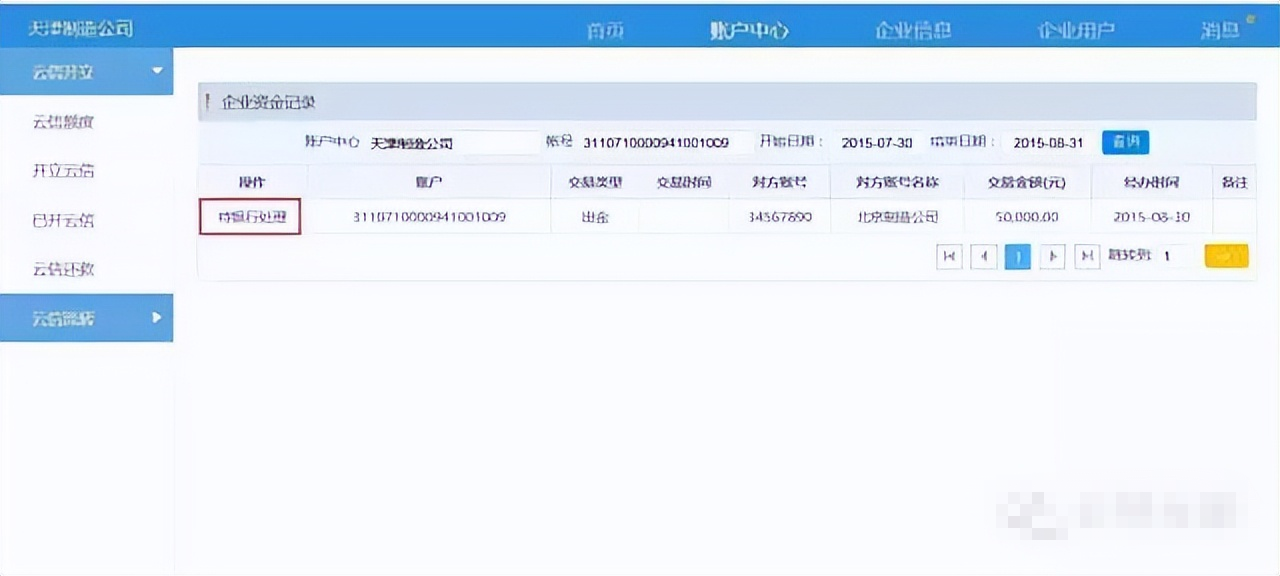Jump to the last page of records
Image resolution: width=1280 pixels, height=576 pixels.
pyautogui.click(x=1086, y=257)
